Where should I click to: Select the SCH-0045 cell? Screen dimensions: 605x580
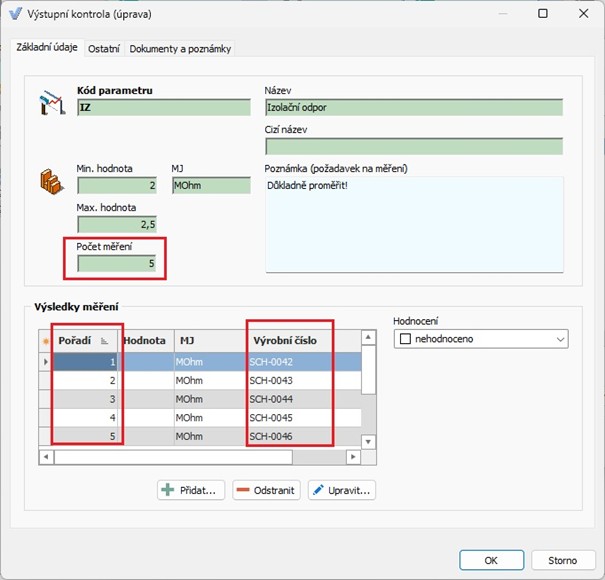point(303,418)
